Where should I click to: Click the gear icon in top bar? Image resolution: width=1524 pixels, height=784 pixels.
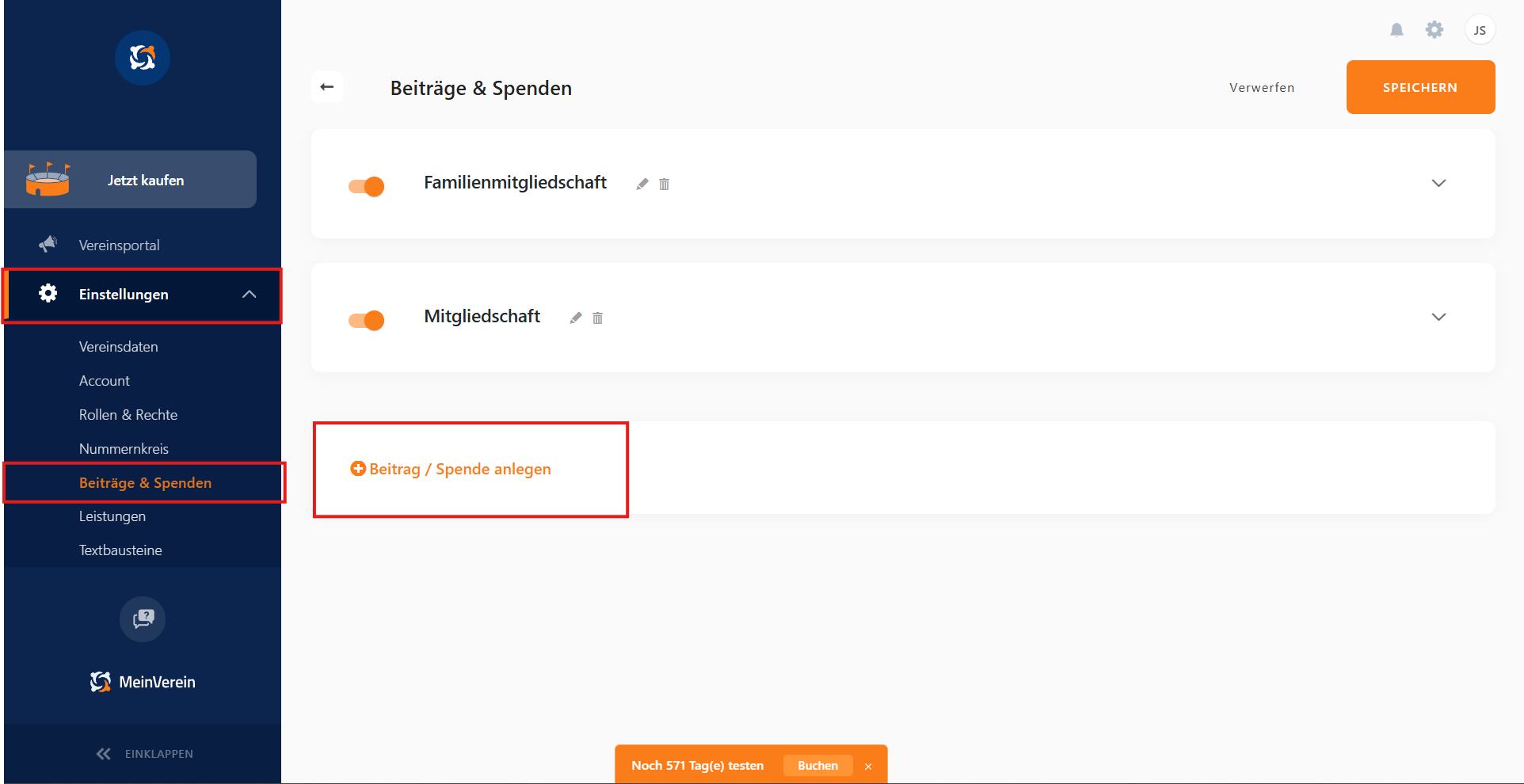(x=1434, y=30)
